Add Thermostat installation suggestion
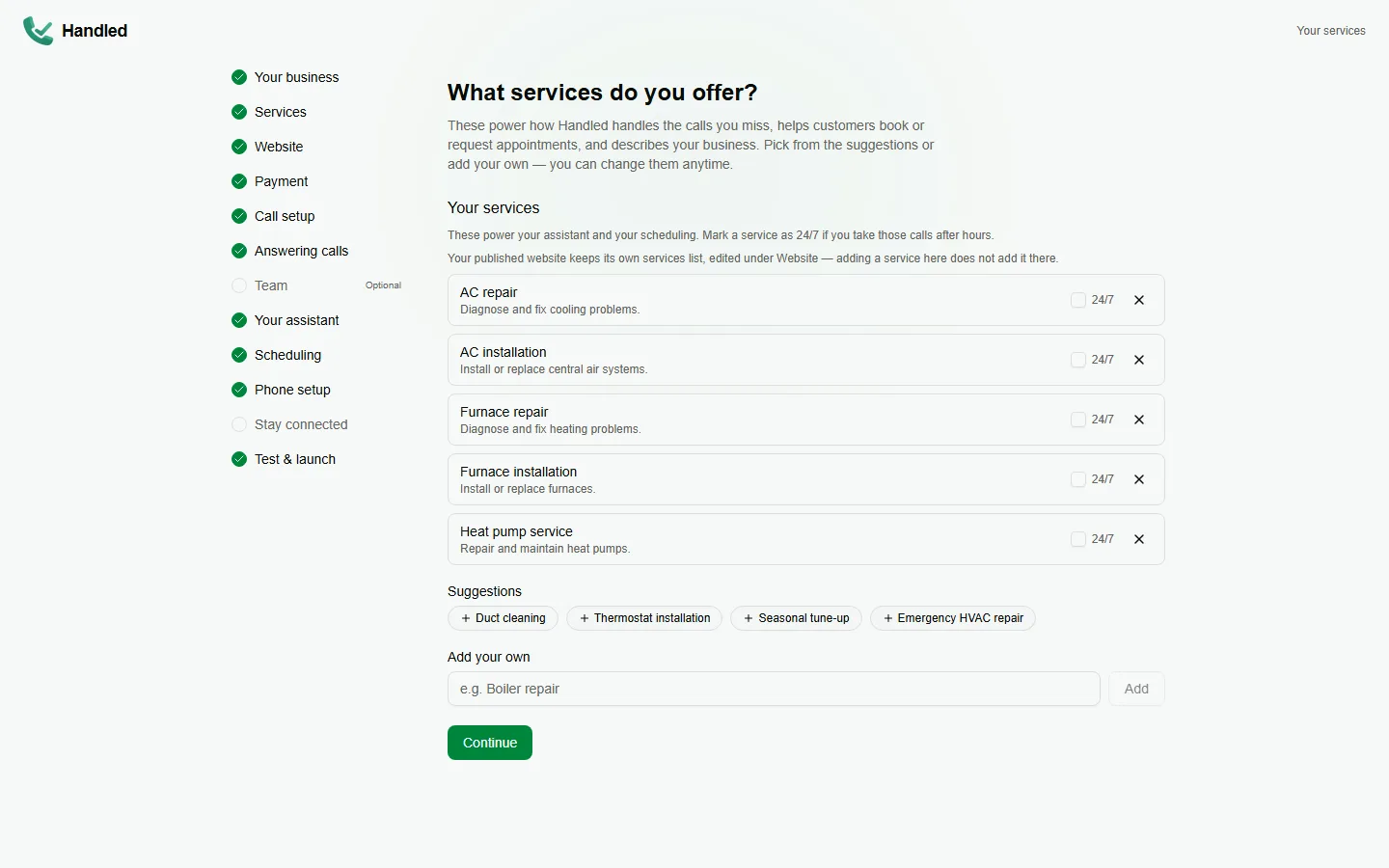 (644, 618)
